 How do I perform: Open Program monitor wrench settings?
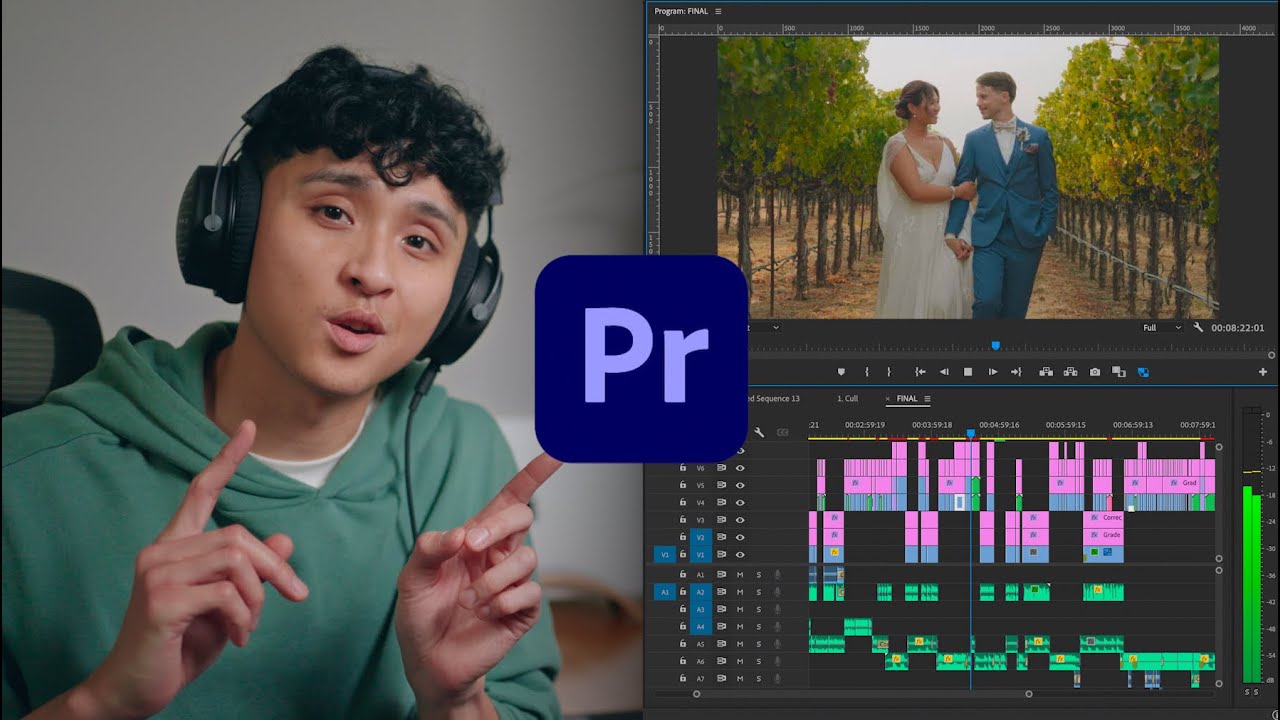pyautogui.click(x=1198, y=327)
